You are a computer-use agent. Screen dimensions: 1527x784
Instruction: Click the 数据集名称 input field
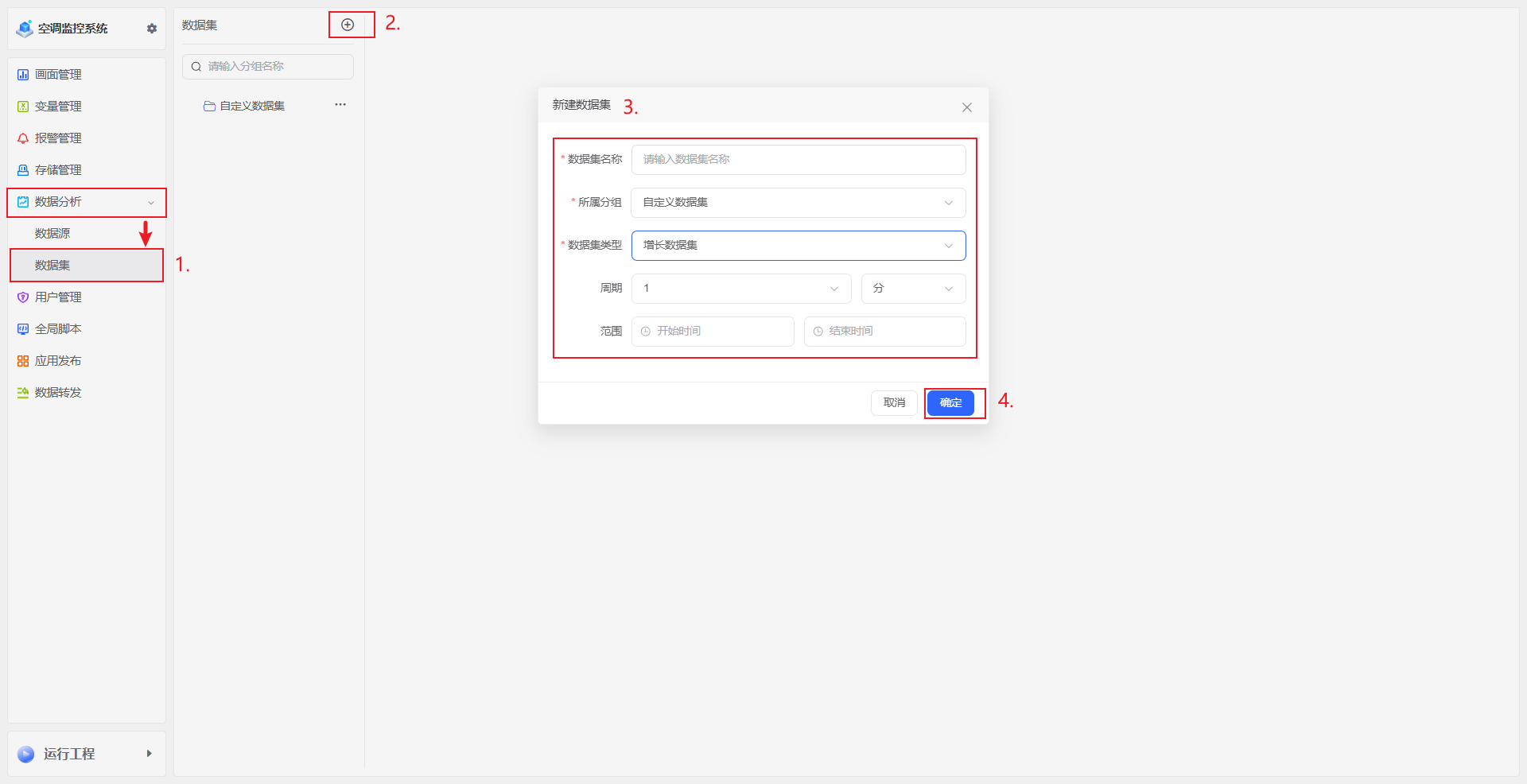coord(798,160)
